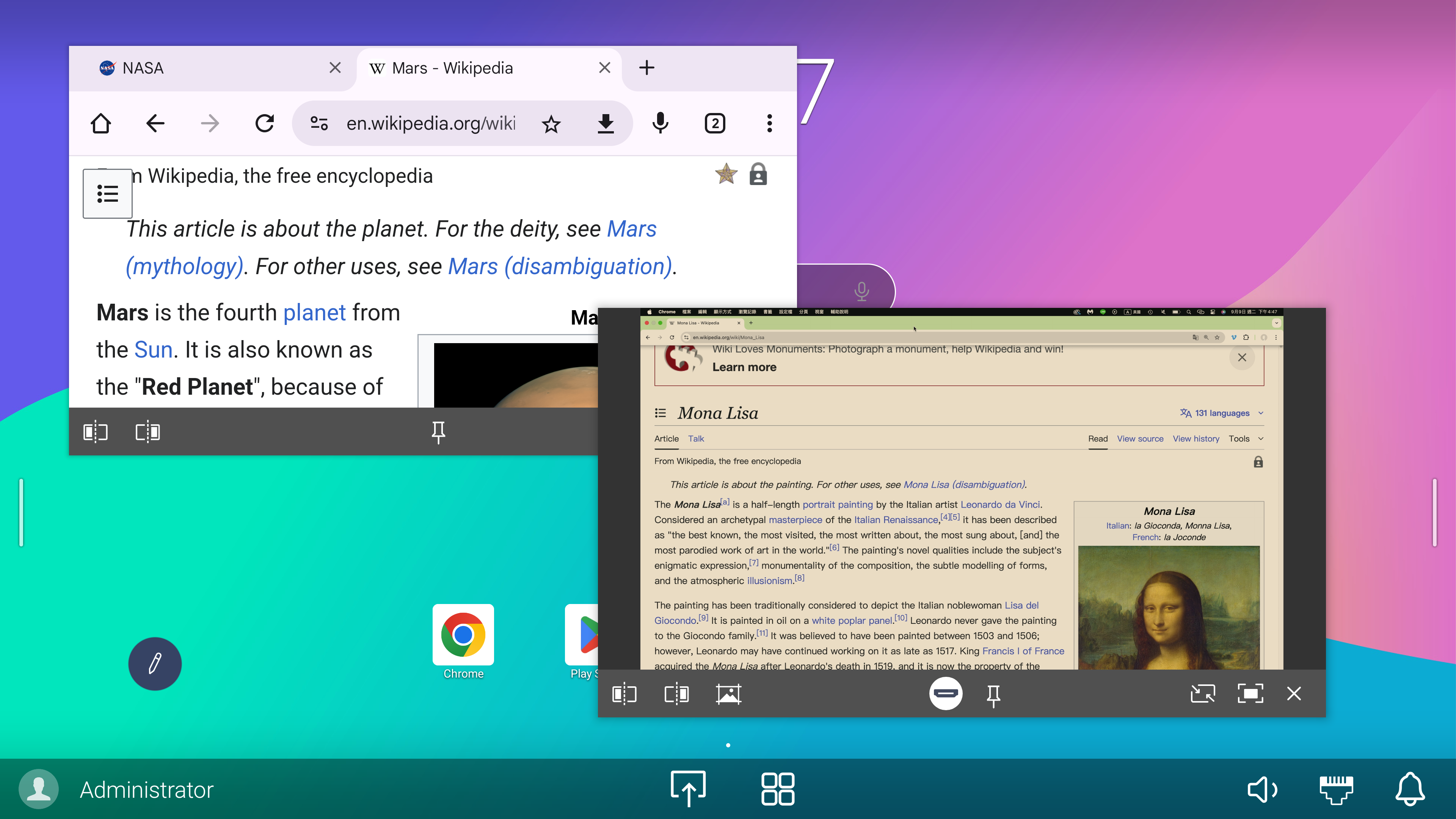The width and height of the screenshot is (1456, 819).
Task: Open the screen share upload icon in taskbar
Action: (x=688, y=789)
